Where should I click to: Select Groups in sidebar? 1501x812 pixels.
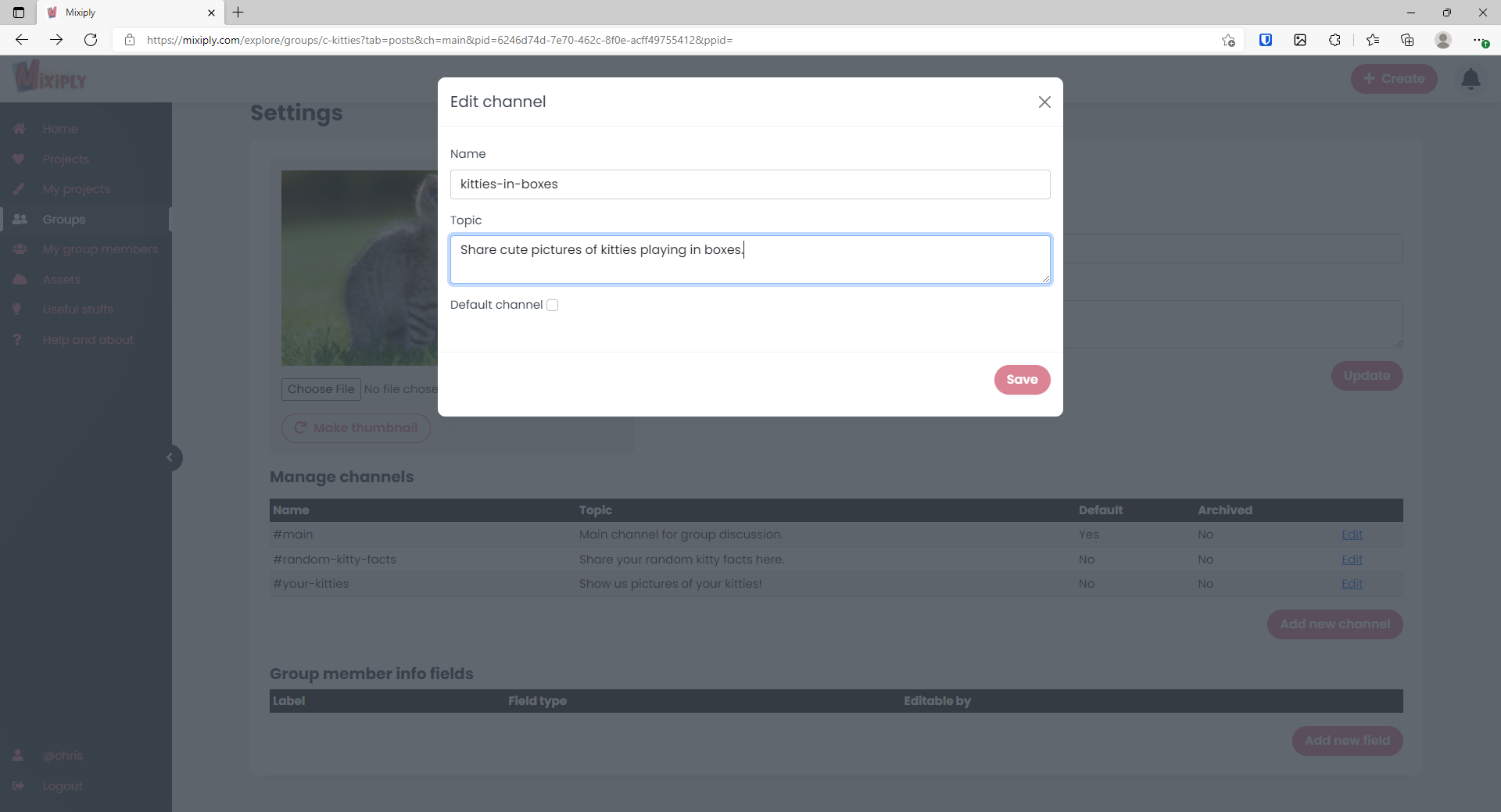tap(64, 220)
